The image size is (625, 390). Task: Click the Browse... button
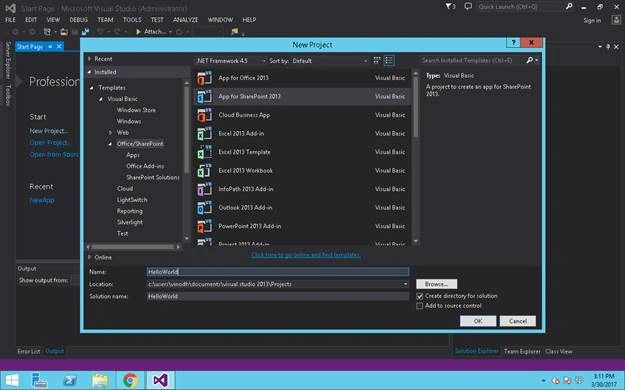tap(436, 284)
